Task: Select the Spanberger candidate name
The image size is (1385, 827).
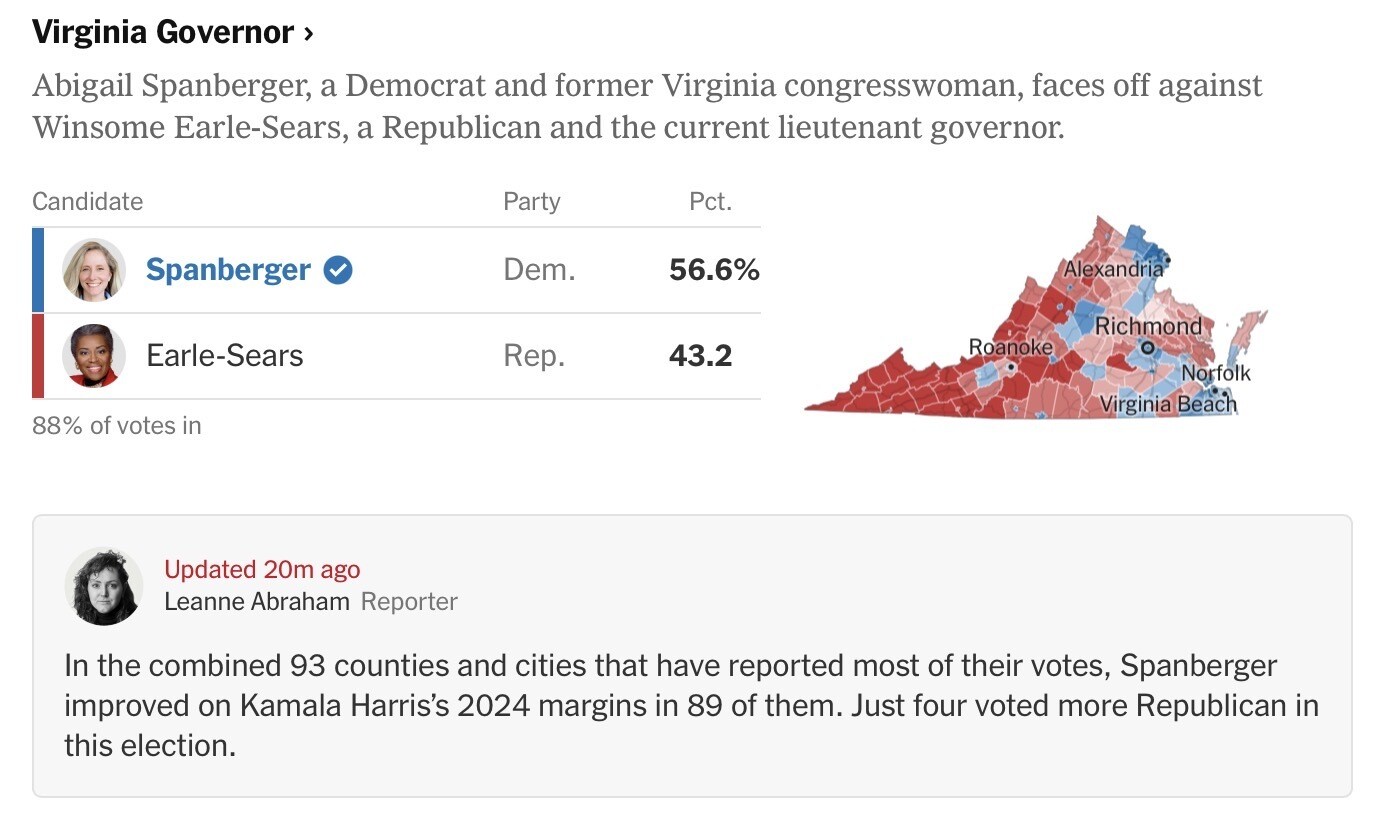Action: click(228, 270)
